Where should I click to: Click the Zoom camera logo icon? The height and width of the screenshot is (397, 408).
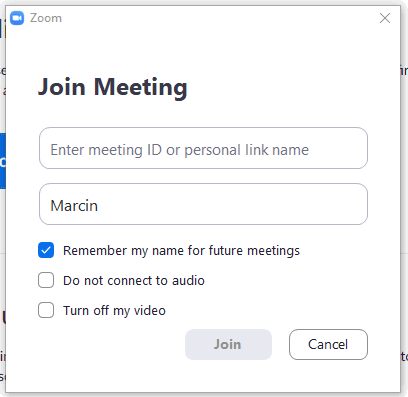click(17, 18)
